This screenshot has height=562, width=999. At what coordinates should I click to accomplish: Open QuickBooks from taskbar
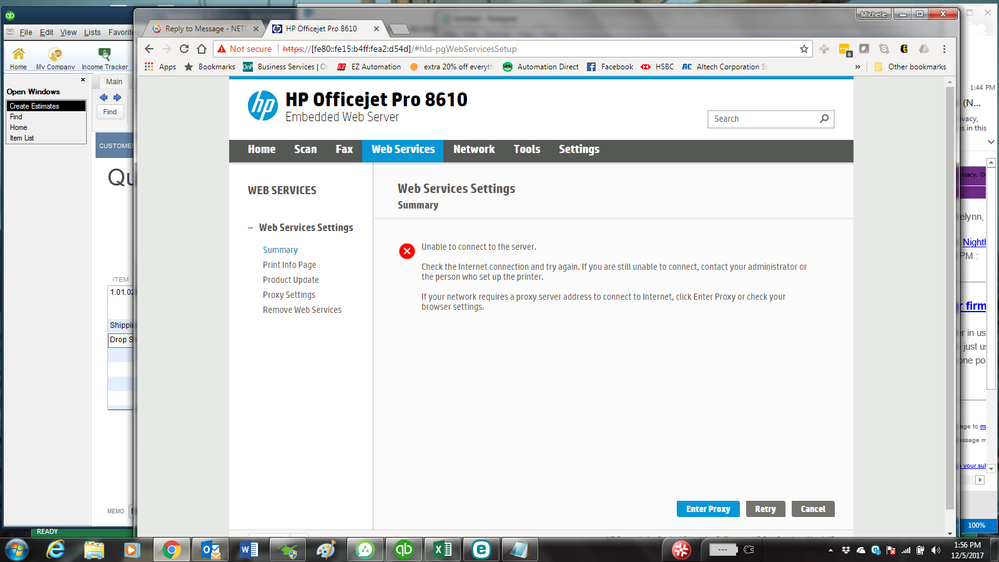pos(403,549)
